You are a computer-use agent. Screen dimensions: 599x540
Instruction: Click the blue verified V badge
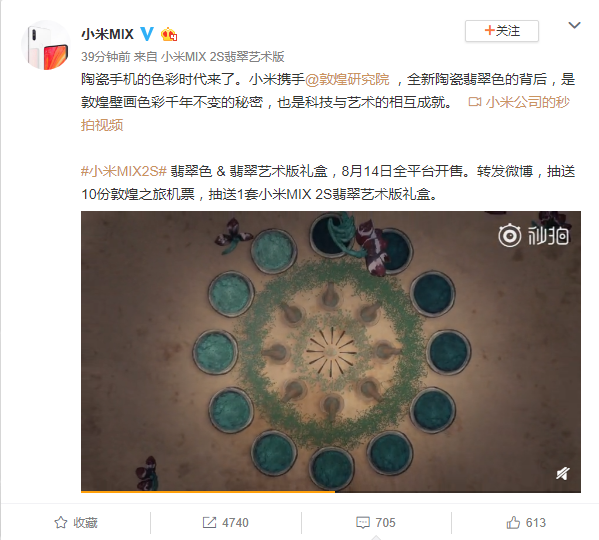tap(147, 34)
